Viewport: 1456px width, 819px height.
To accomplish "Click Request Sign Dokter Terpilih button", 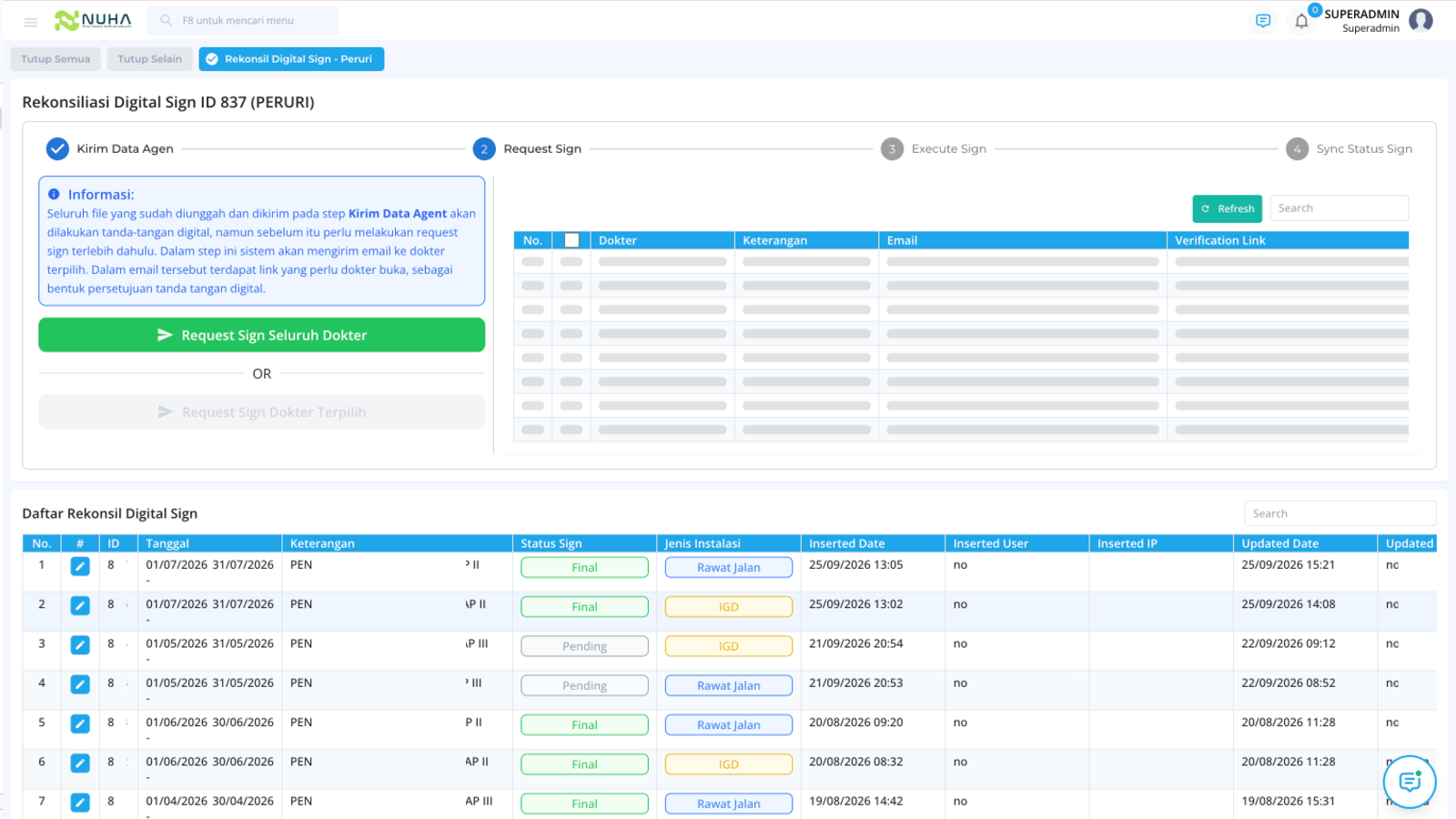I will pos(261,412).
